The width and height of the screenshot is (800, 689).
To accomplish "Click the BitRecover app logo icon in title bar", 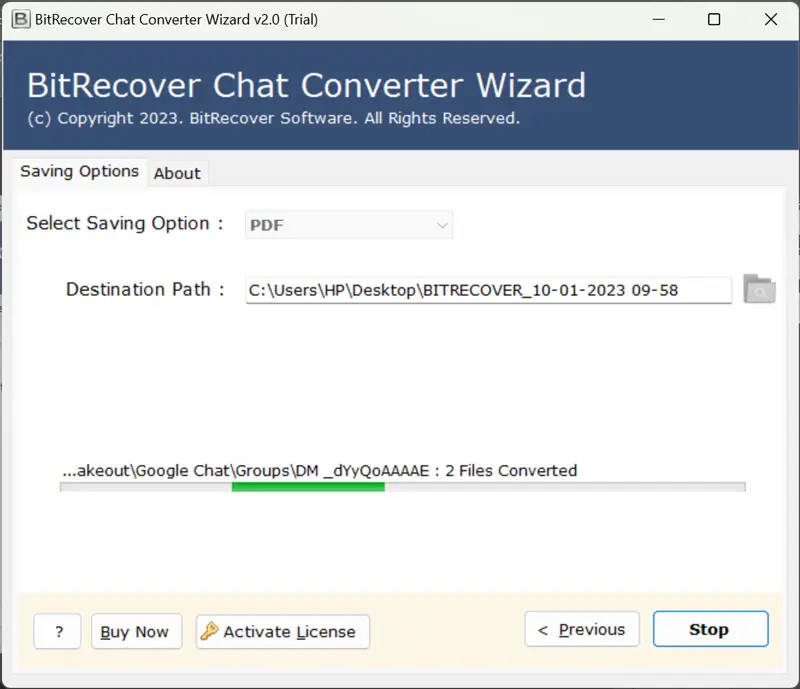I will (21, 19).
